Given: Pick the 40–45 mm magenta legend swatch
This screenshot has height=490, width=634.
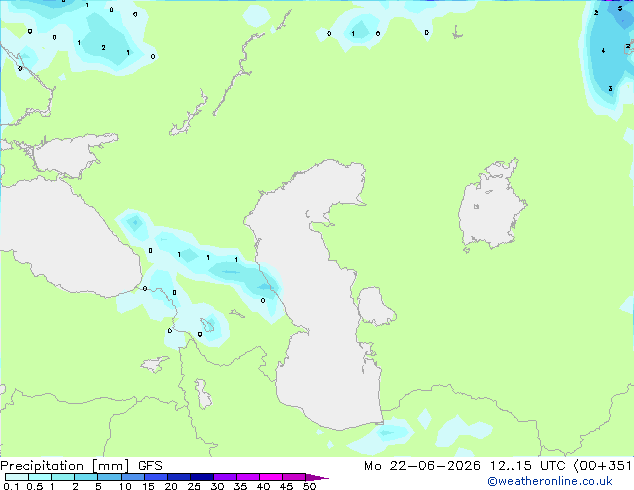Looking at the screenshot, I should 271,477.
